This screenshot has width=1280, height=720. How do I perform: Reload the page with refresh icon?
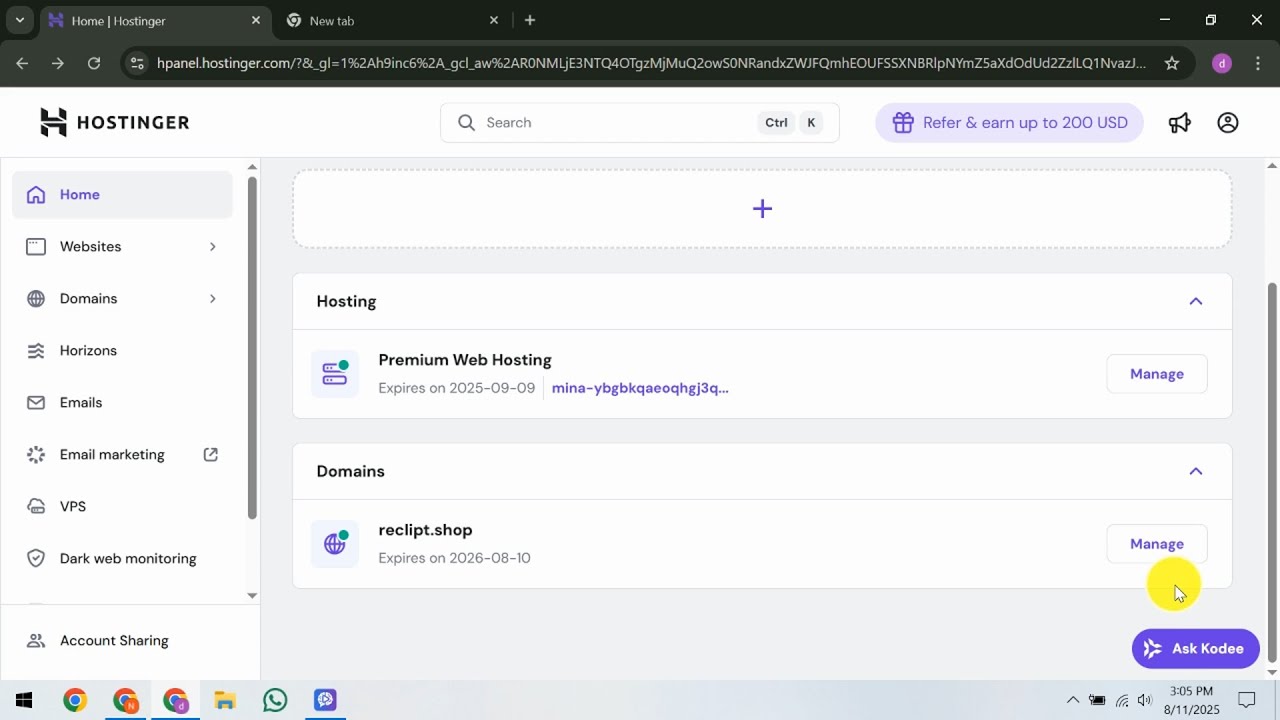(x=94, y=63)
